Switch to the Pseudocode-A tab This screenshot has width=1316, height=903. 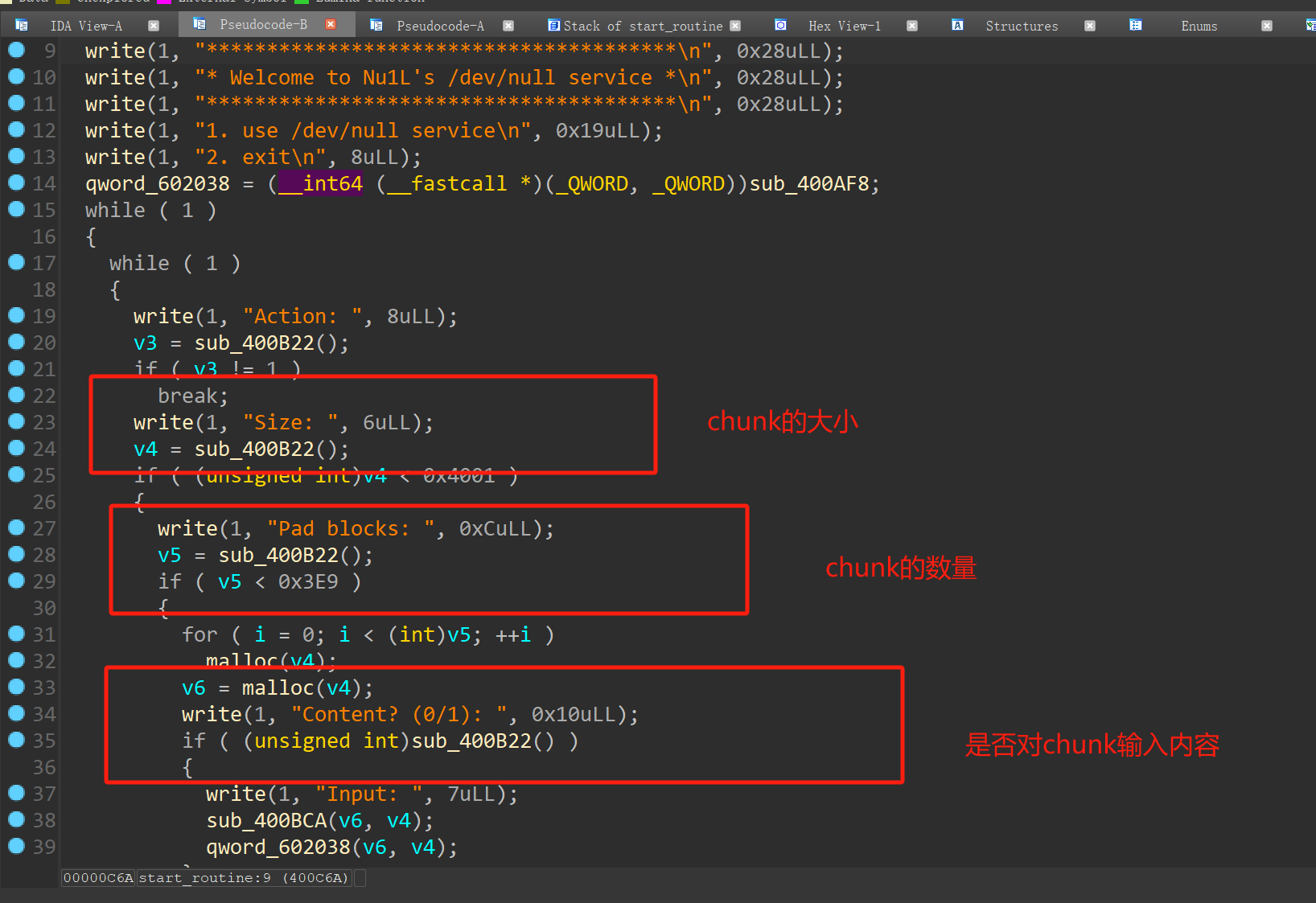441,26
